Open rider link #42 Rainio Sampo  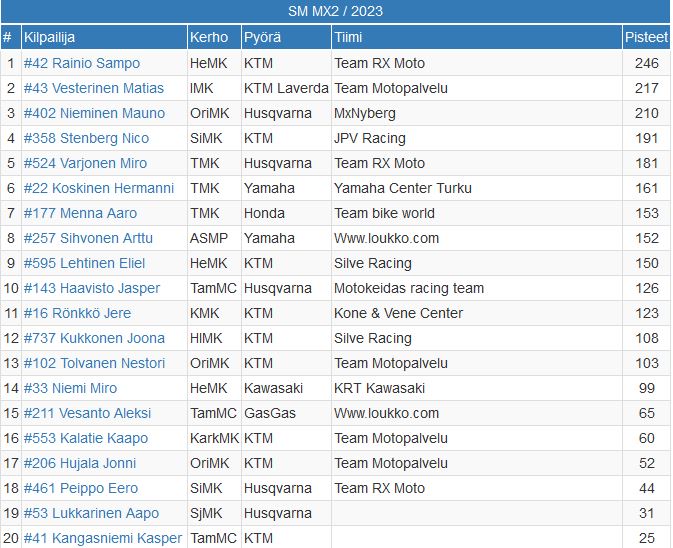point(82,63)
